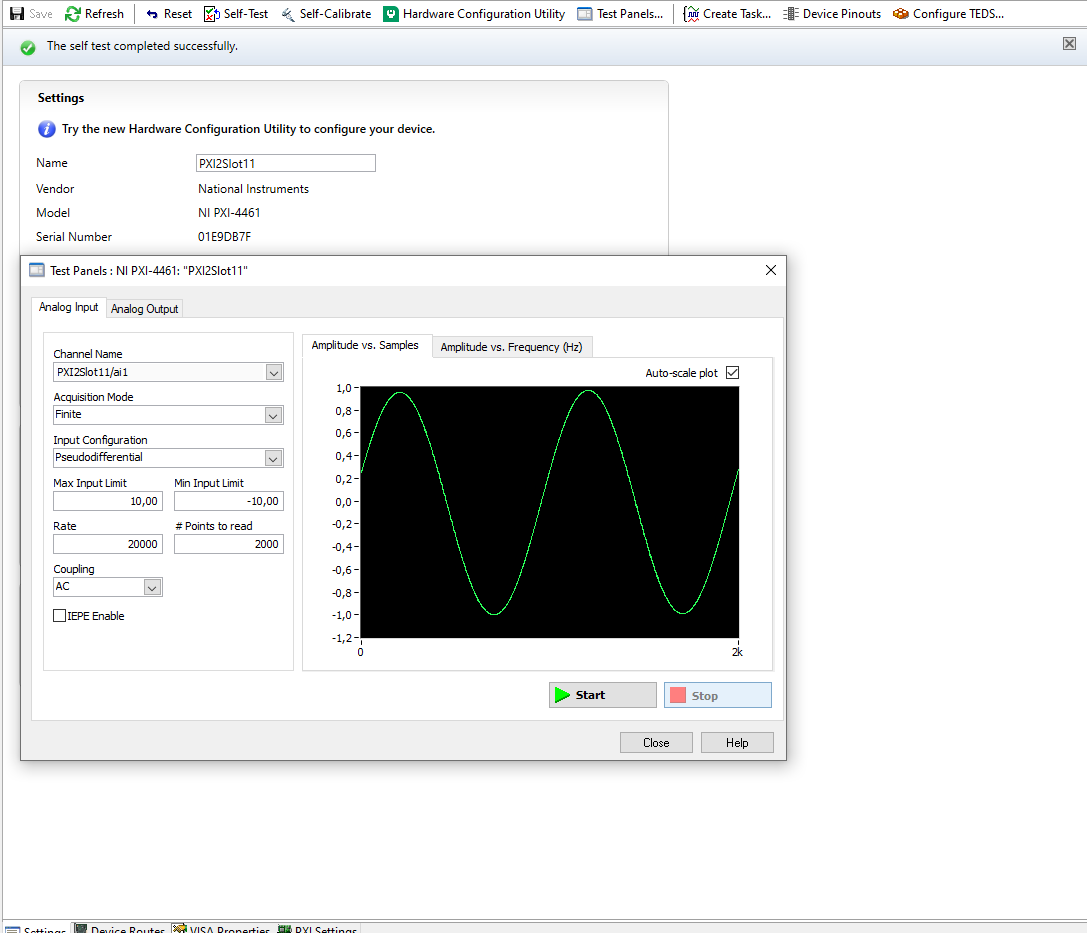Click the Min Input Limit field
The image size is (1087, 933).
pyautogui.click(x=229, y=501)
